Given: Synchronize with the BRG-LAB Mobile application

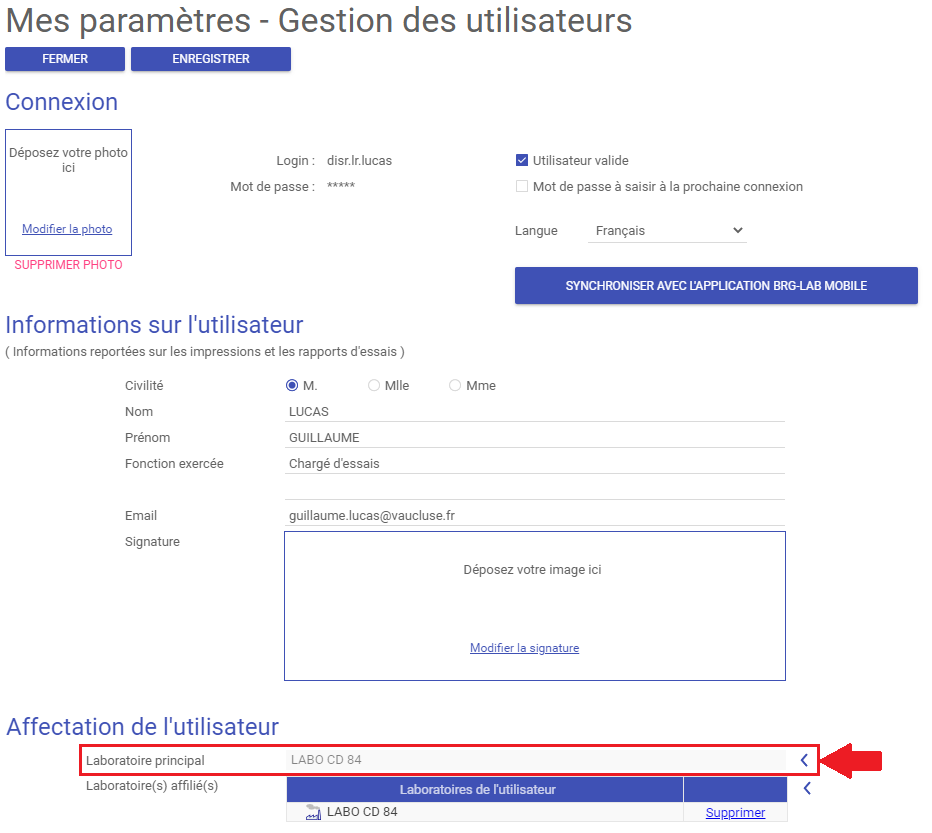Looking at the screenshot, I should click(x=716, y=286).
